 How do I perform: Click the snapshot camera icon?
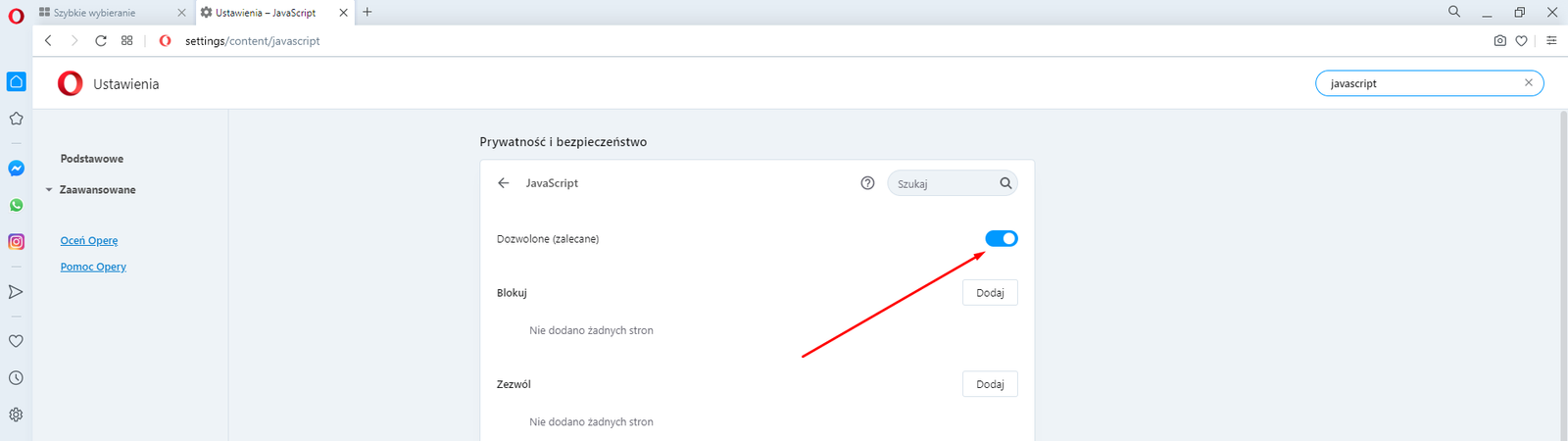click(x=1499, y=41)
